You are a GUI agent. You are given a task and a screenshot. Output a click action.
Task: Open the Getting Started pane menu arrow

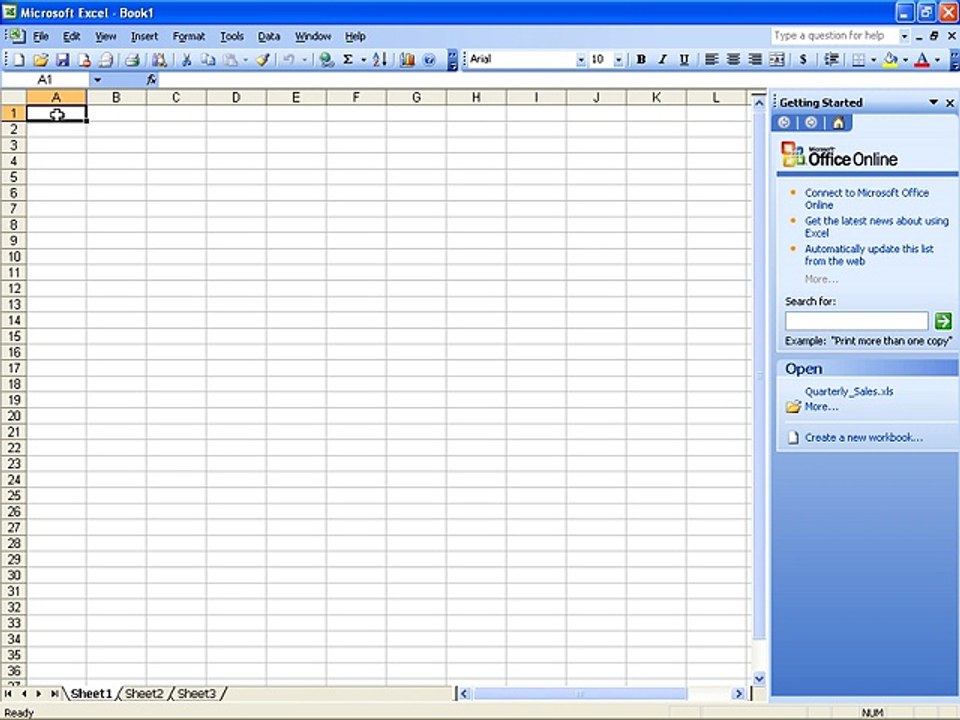(x=933, y=102)
